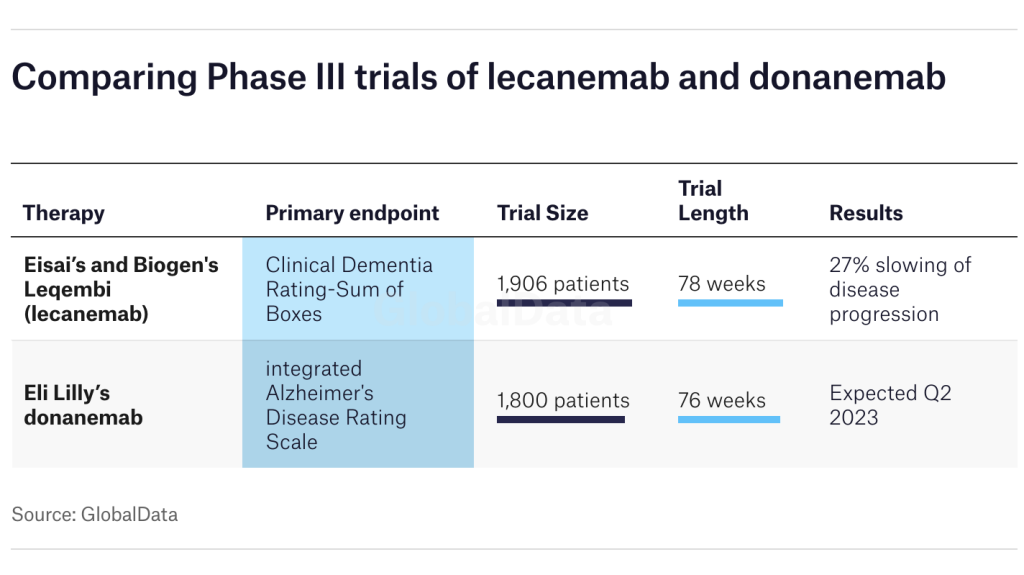Click the Expected Q2 2023 result
This screenshot has height=575, width=1024.
coord(890,405)
